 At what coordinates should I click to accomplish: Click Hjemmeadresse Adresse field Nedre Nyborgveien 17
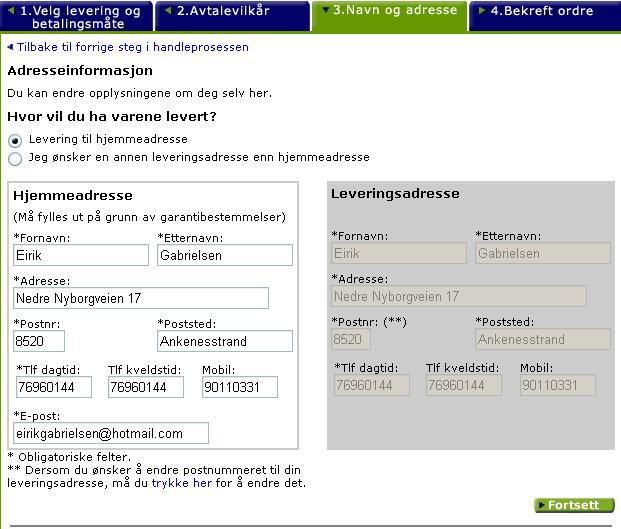(x=141, y=298)
